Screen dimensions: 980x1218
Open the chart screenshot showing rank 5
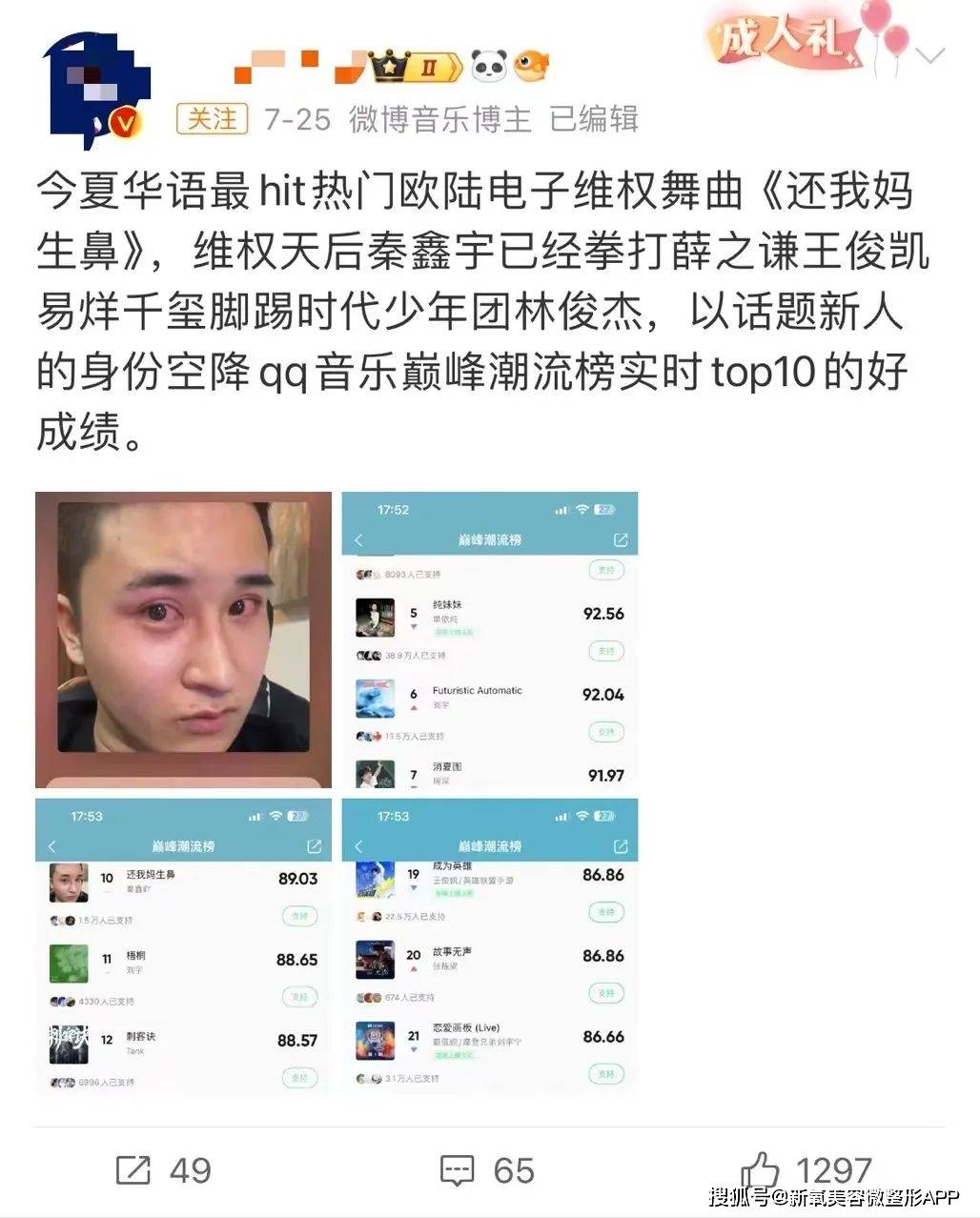(x=490, y=639)
